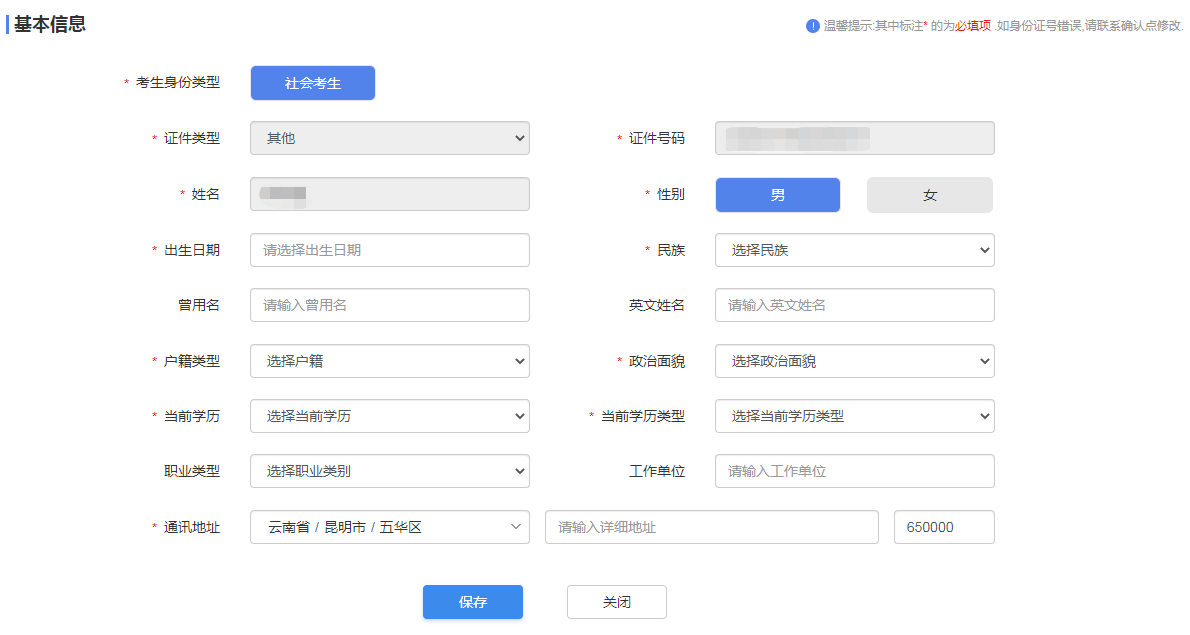Click the 请输入详细地址 input field

(711, 527)
